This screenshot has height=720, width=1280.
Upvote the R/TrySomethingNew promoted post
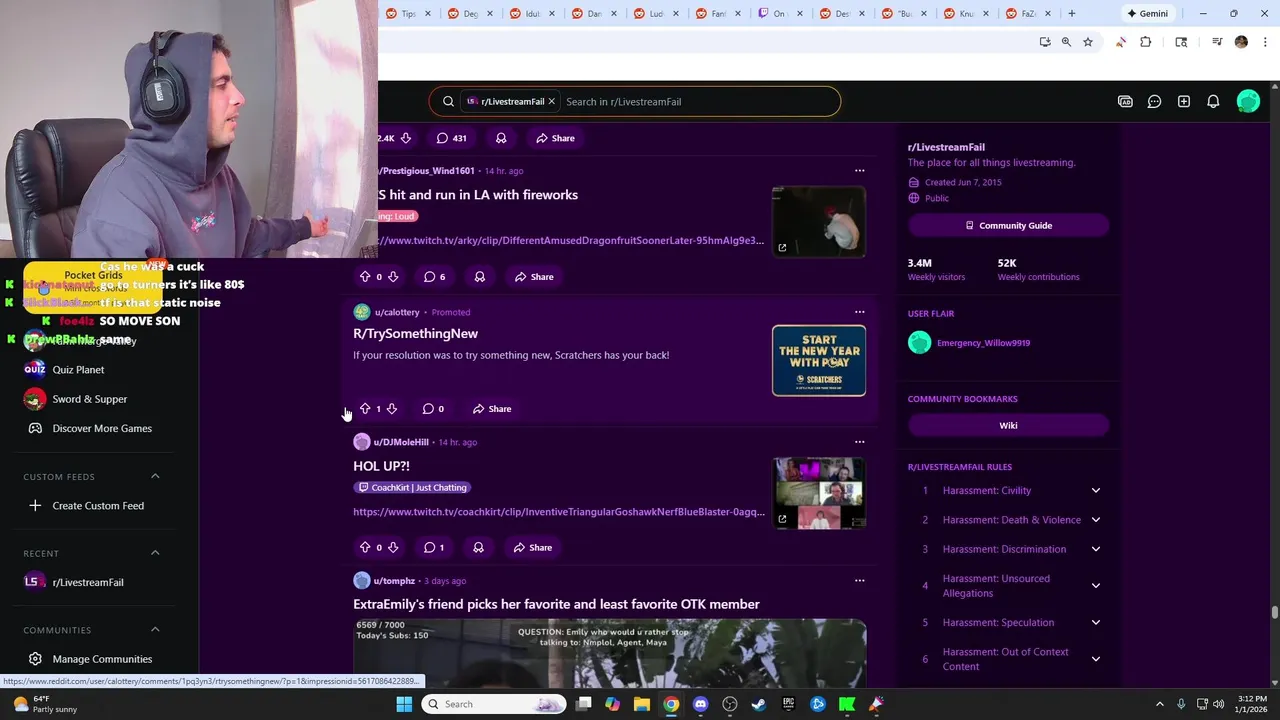[365, 408]
